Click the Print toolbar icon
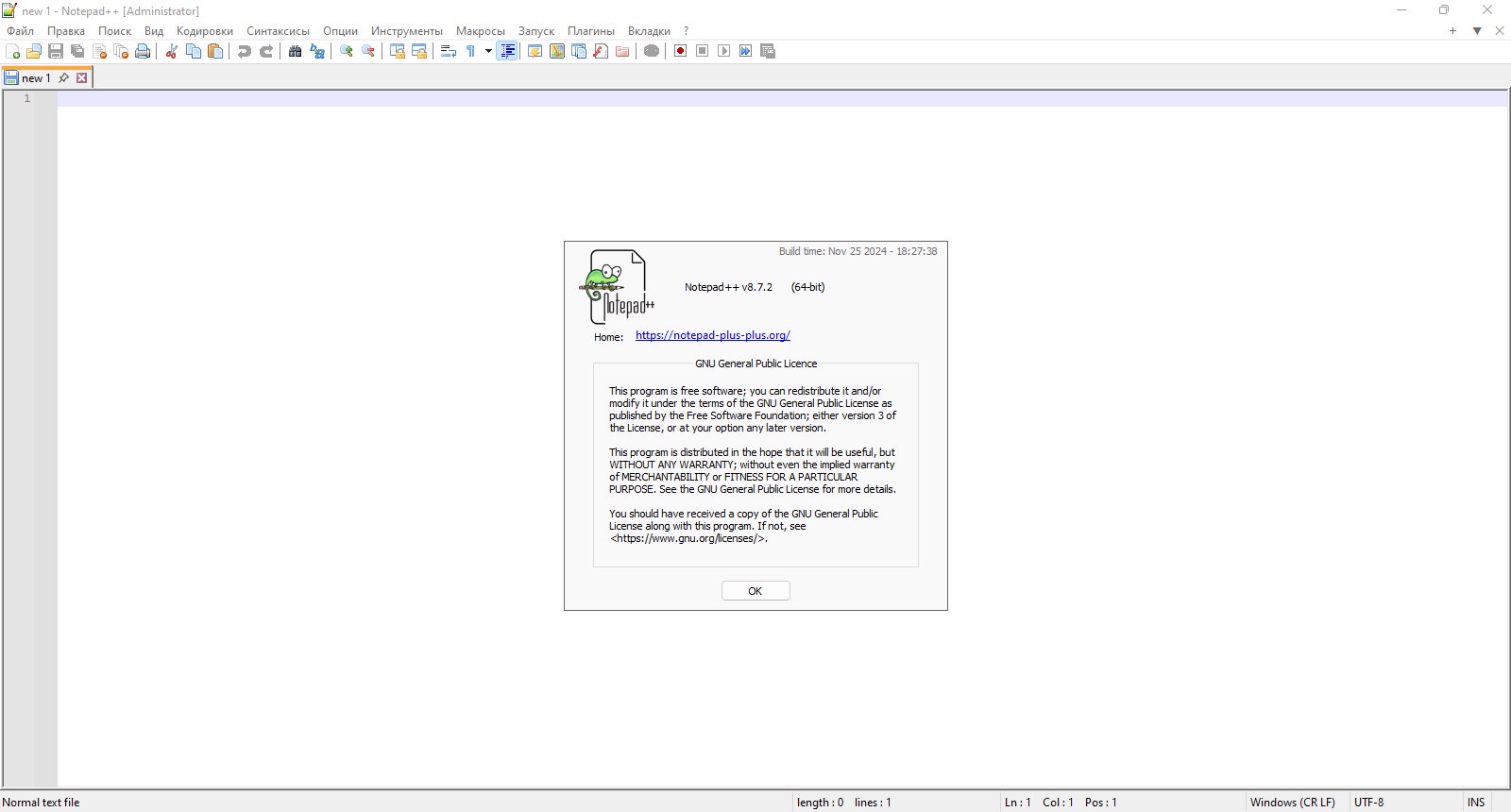 tap(143, 51)
